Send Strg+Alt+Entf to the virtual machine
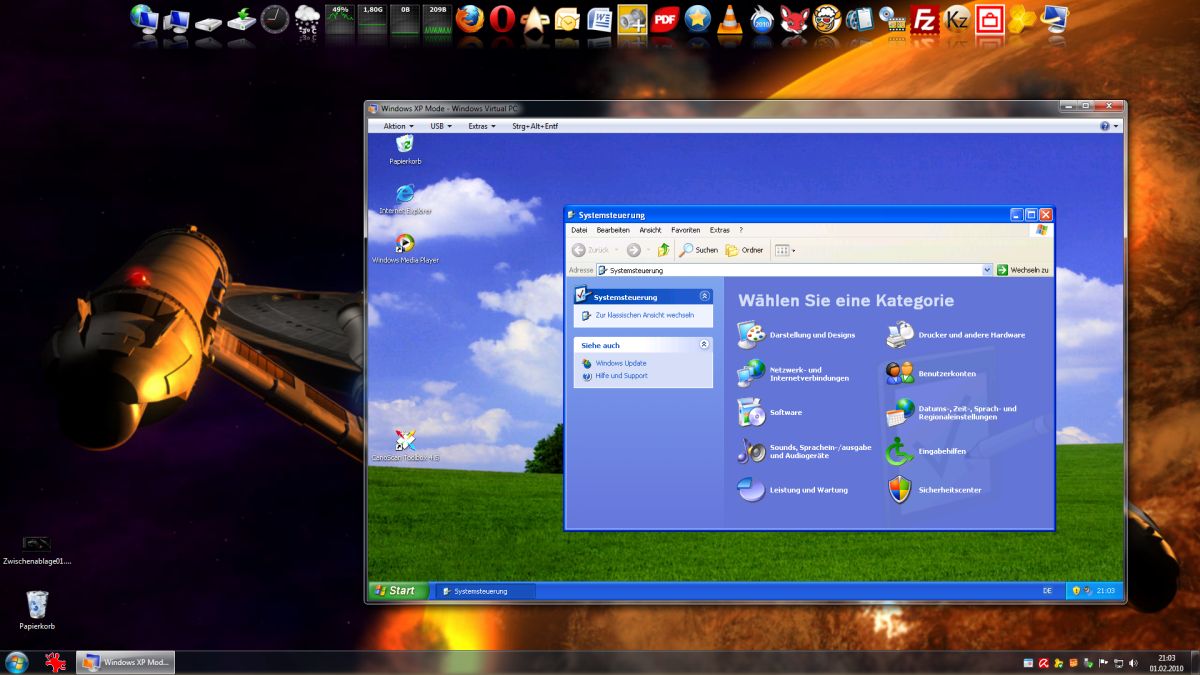The width and height of the screenshot is (1200, 675). tap(535, 126)
